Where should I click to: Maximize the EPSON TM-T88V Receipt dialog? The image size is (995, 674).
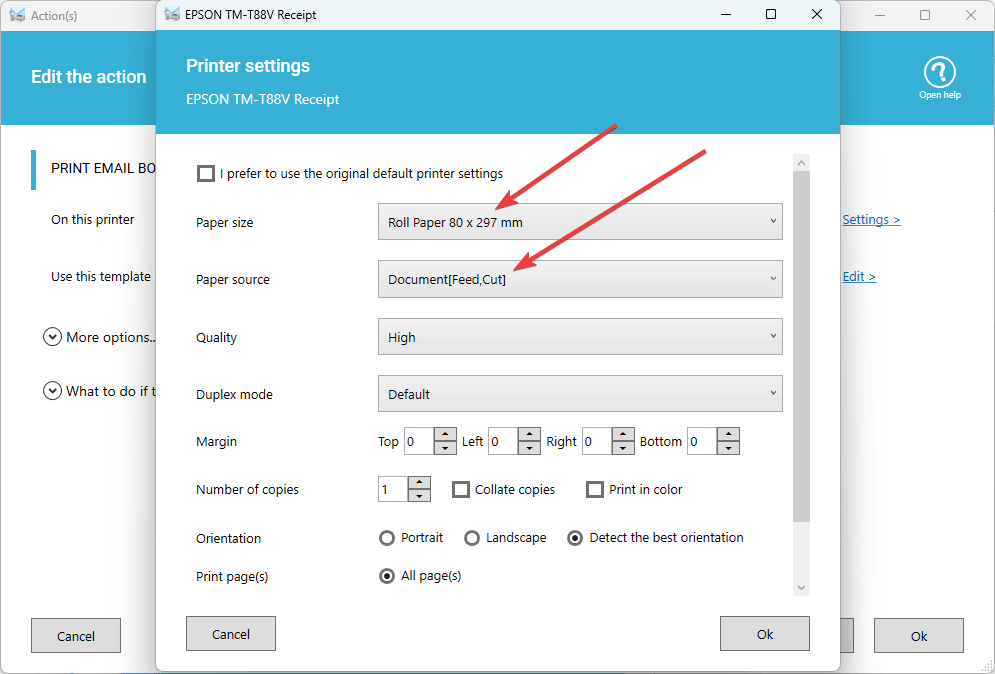(x=771, y=14)
